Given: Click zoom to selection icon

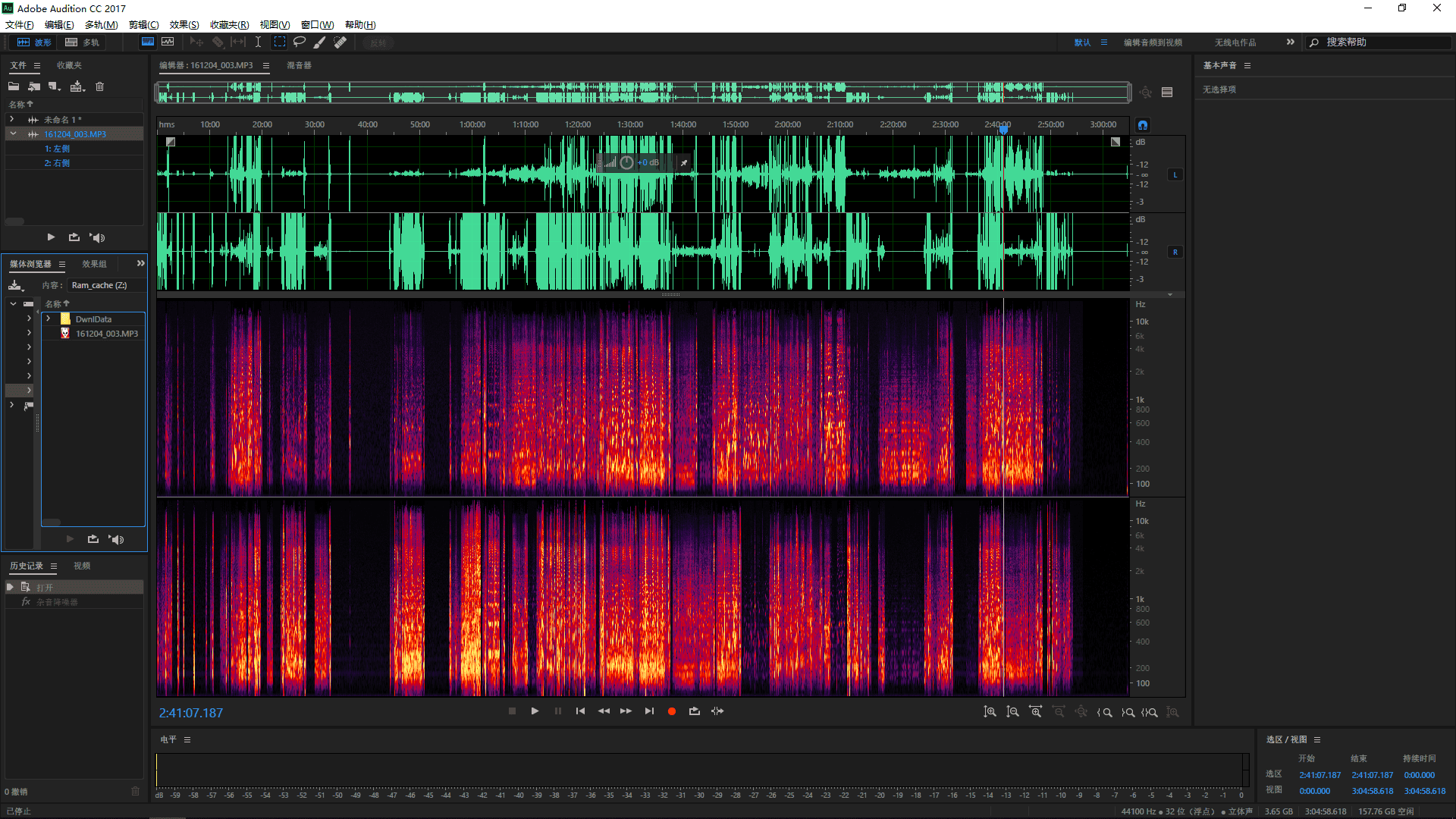Looking at the screenshot, I should click(x=1150, y=712).
